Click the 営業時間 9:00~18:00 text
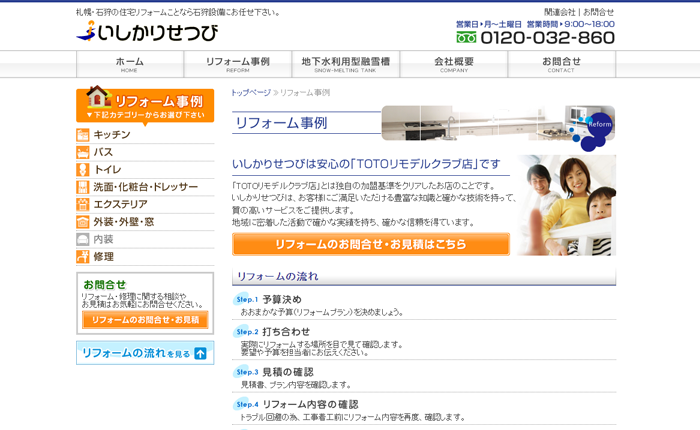The image size is (700, 430). (x=571, y=24)
